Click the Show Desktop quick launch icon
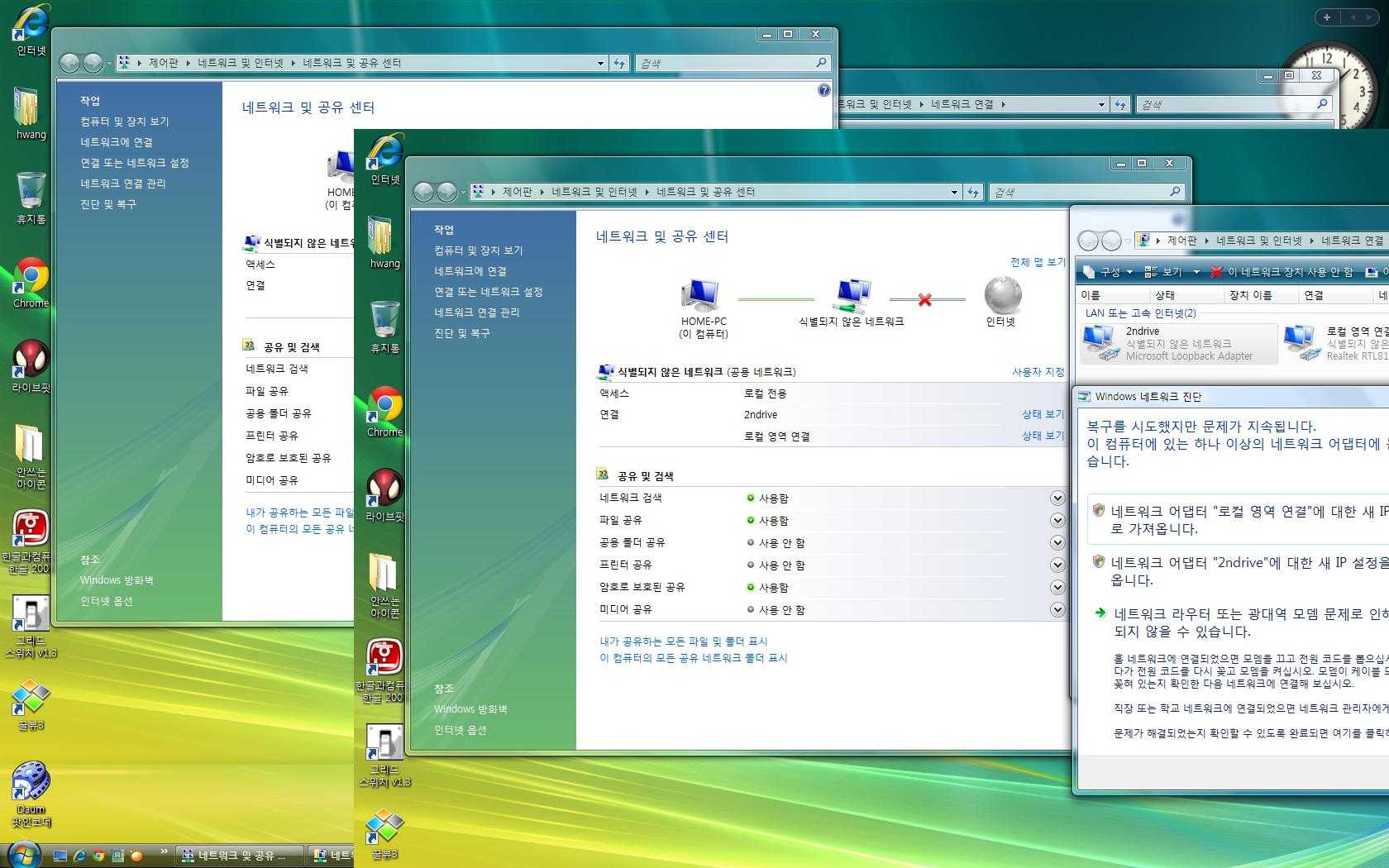 pyautogui.click(x=60, y=856)
